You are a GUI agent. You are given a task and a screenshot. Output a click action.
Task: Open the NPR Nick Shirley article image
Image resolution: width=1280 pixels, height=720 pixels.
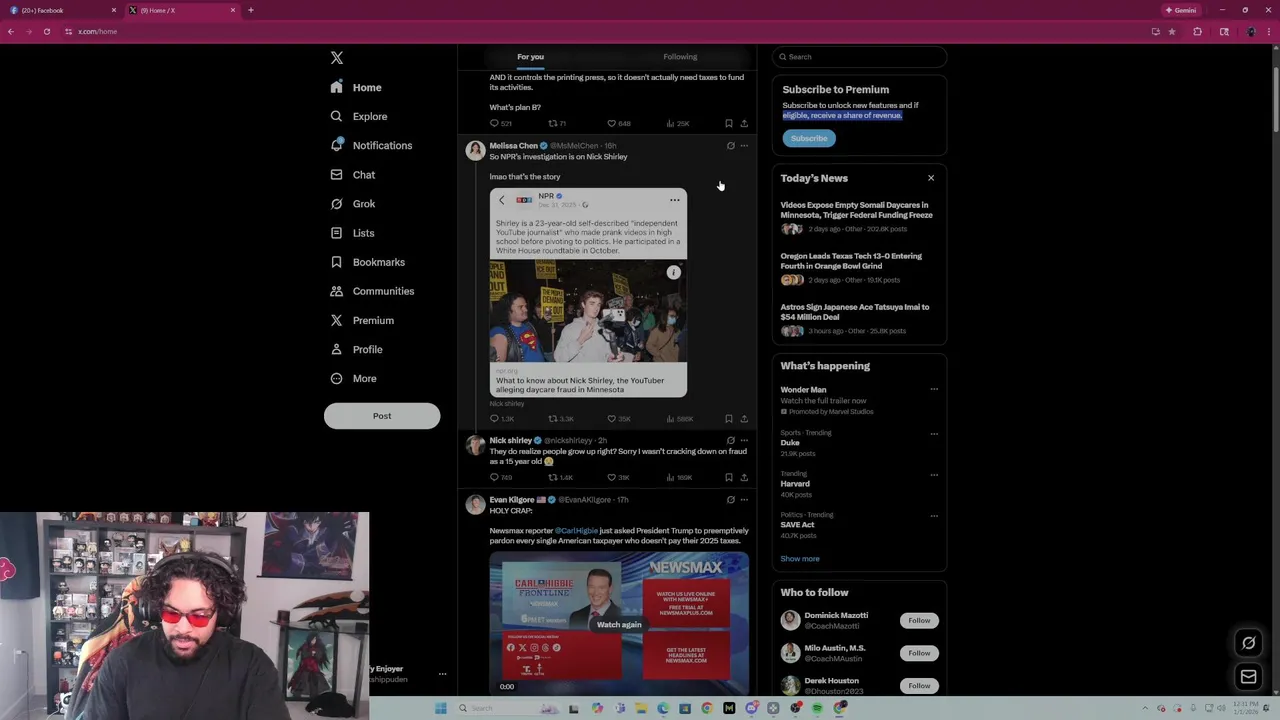[x=588, y=312]
